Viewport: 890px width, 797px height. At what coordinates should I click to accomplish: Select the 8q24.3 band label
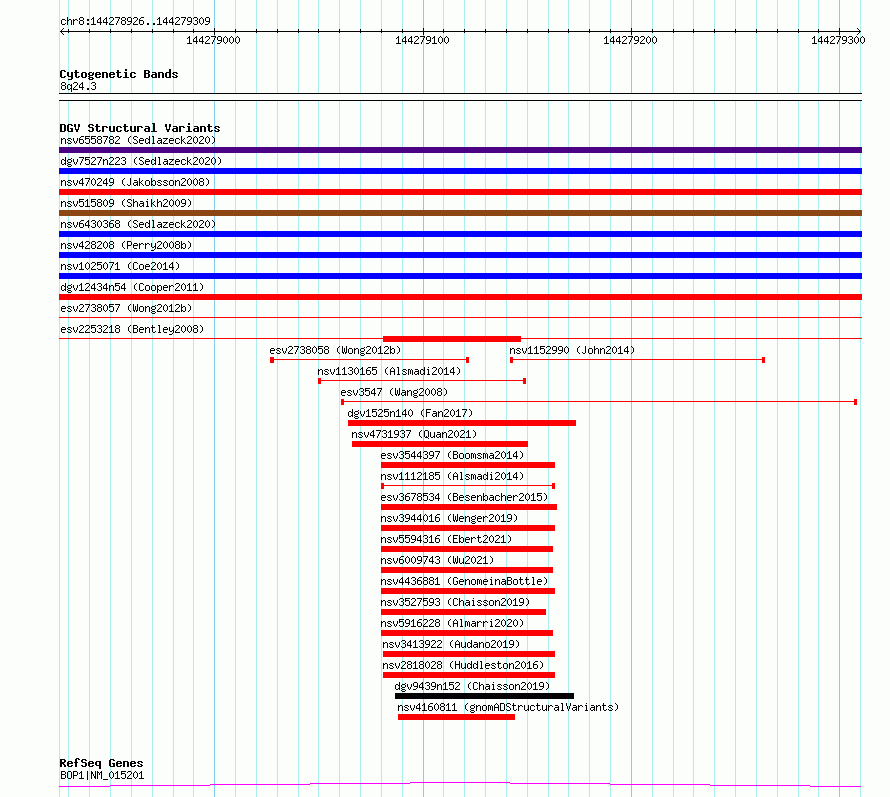78,86
